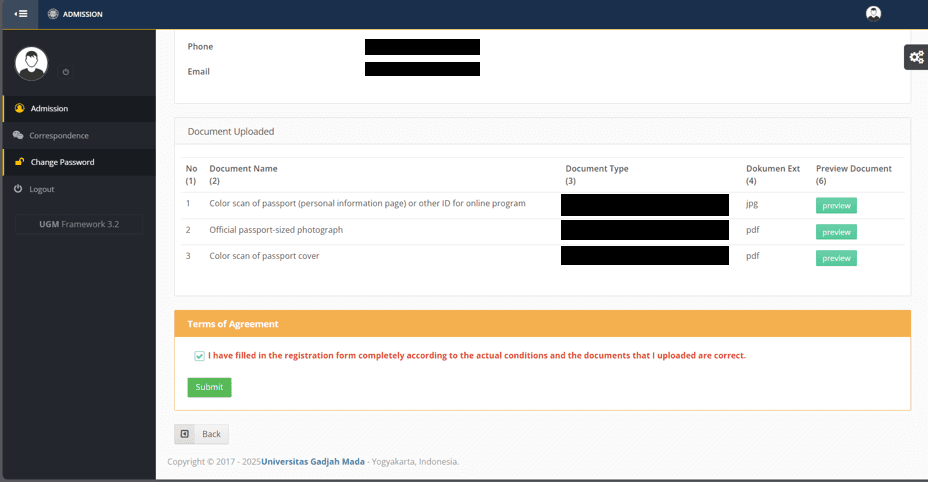The height and width of the screenshot is (482, 928).
Task: Click the pdf extension of passport cover row
Action: tap(753, 256)
